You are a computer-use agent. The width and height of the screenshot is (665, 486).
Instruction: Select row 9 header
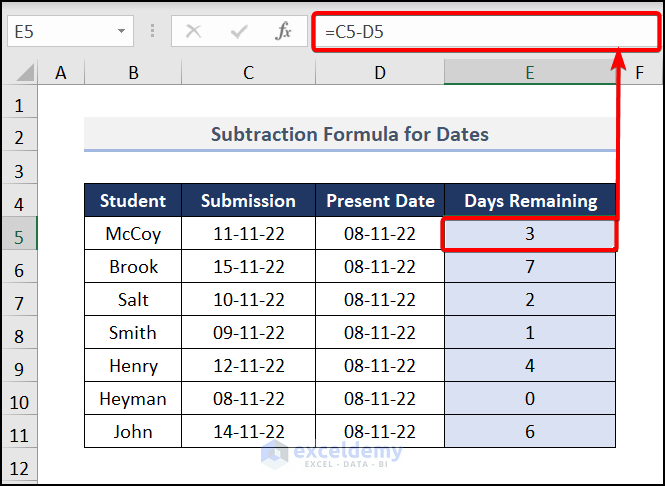click(x=21, y=366)
